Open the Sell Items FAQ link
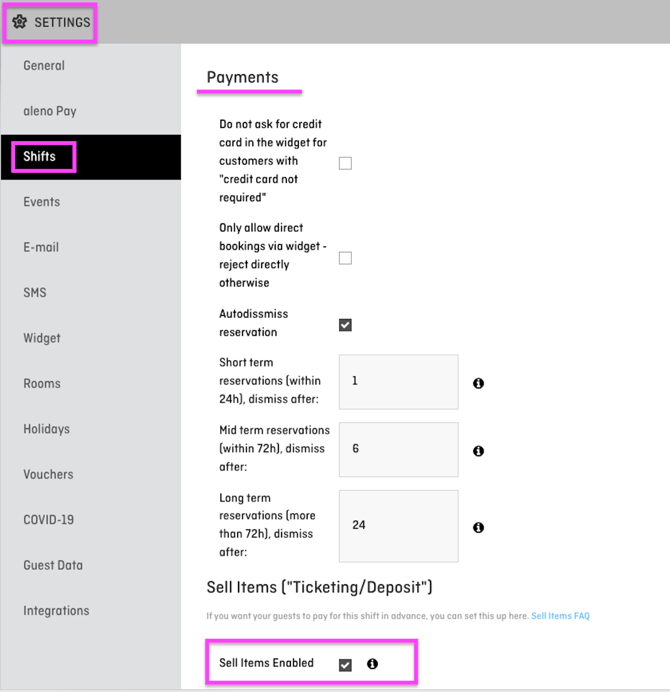Screen dimensions: 670x692 pyautogui.click(x=560, y=616)
